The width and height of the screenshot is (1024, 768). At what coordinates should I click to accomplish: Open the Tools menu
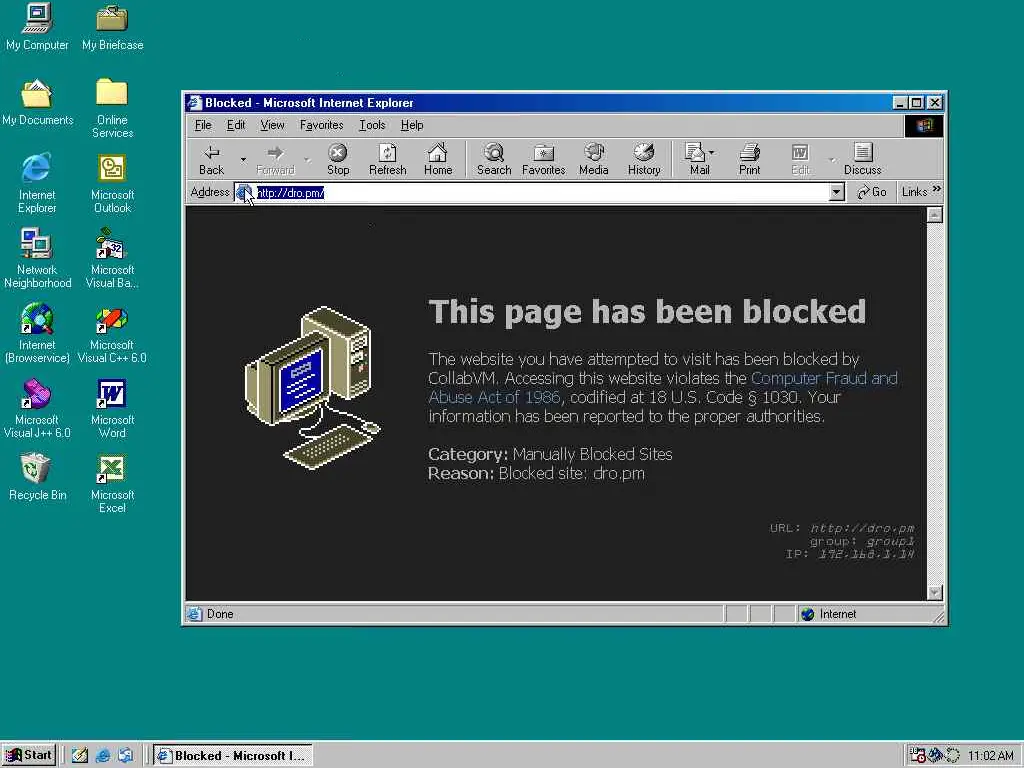(372, 125)
